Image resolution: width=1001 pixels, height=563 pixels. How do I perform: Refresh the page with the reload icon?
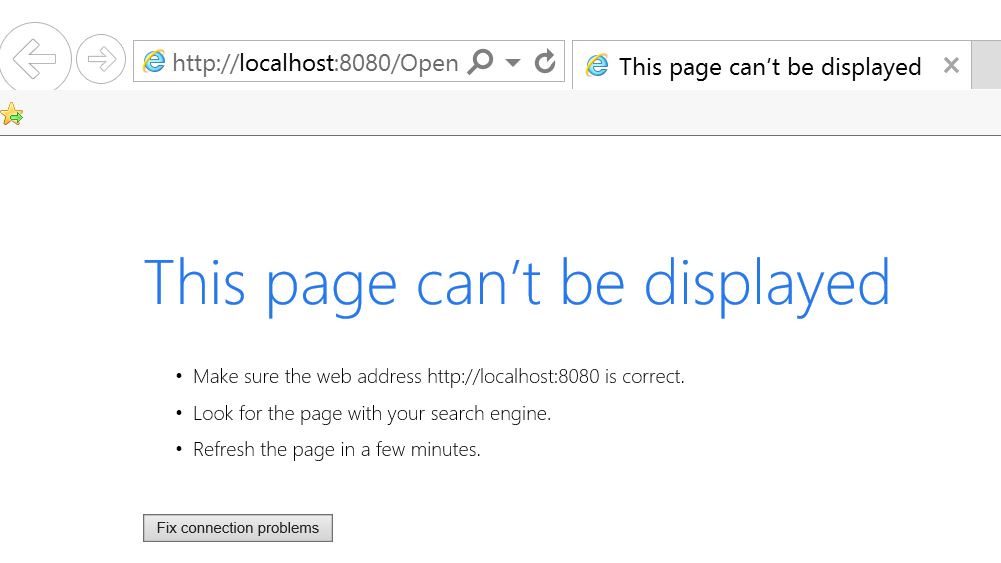click(x=545, y=62)
